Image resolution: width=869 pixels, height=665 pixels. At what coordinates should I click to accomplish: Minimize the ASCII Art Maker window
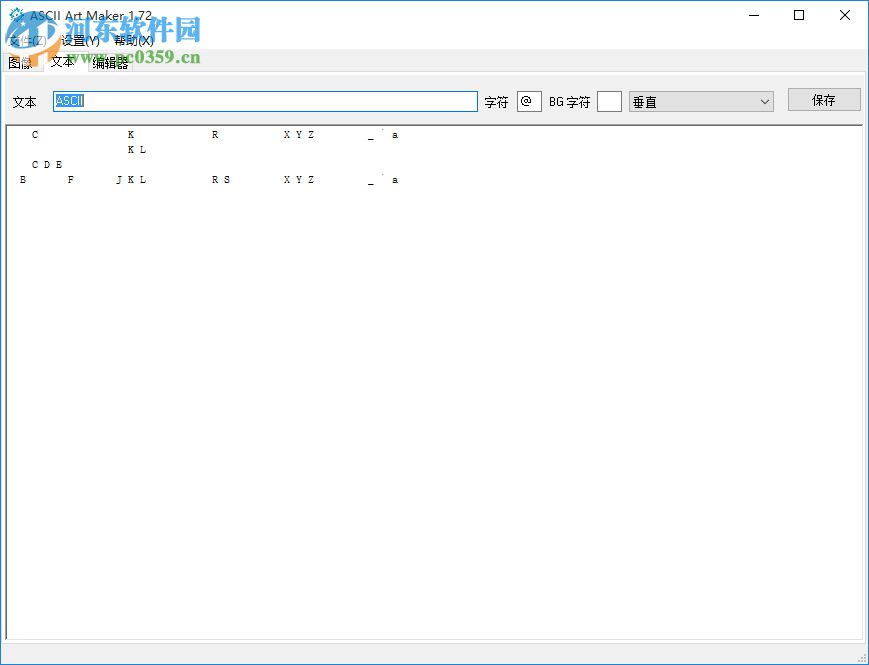[x=753, y=15]
